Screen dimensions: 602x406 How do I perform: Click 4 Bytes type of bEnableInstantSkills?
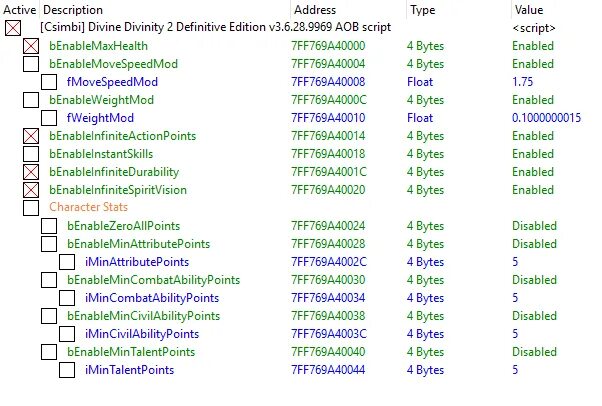425,154
